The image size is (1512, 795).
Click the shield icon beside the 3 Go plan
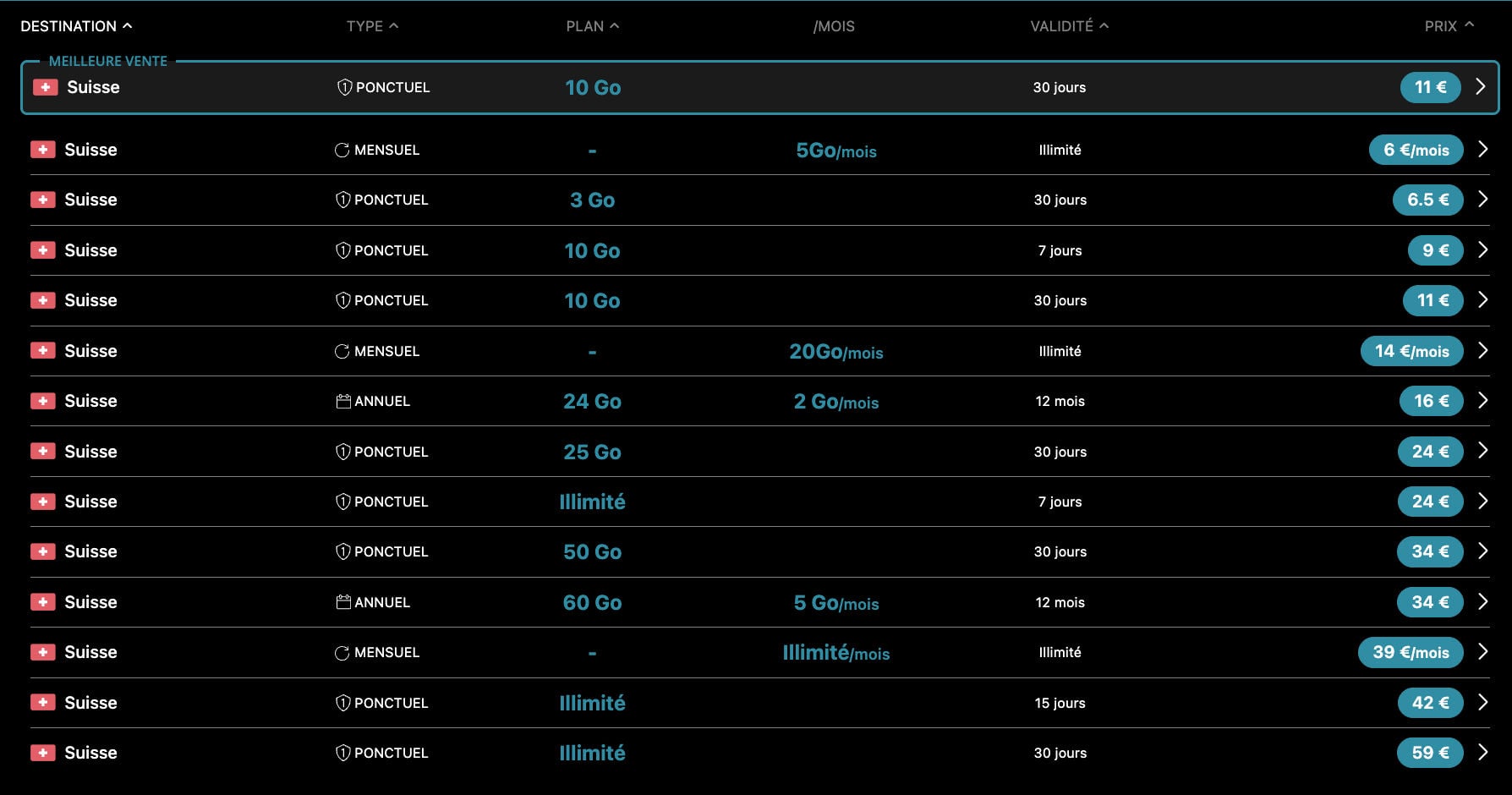342,200
